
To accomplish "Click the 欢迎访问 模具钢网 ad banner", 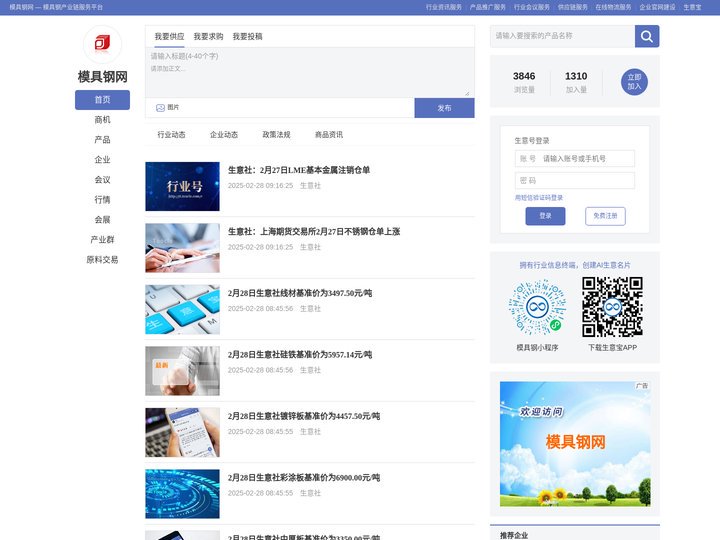I will tap(575, 444).
